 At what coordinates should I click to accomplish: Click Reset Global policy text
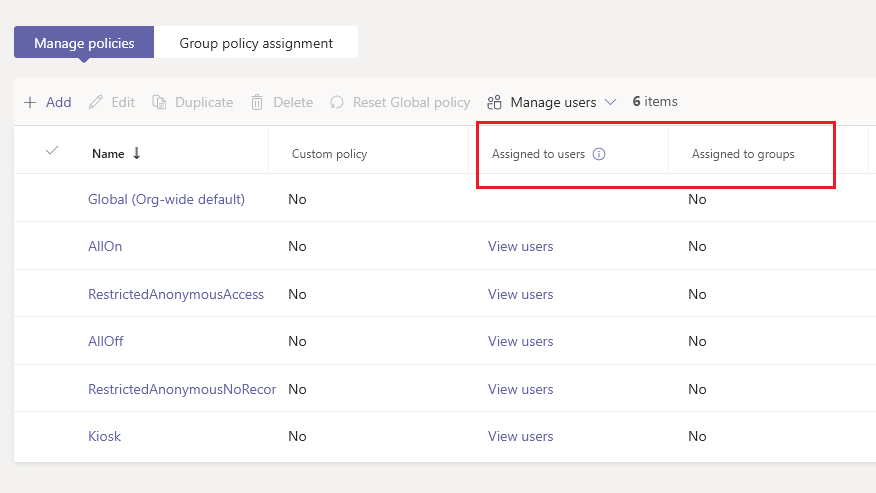point(412,102)
